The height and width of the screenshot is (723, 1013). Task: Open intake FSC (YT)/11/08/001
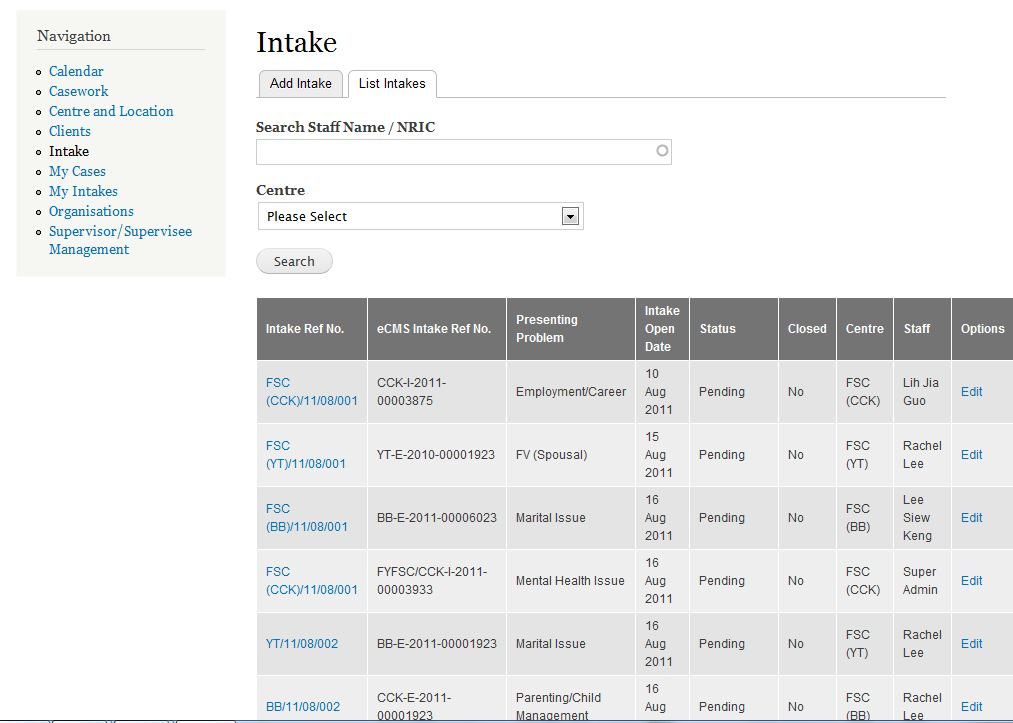pos(306,455)
